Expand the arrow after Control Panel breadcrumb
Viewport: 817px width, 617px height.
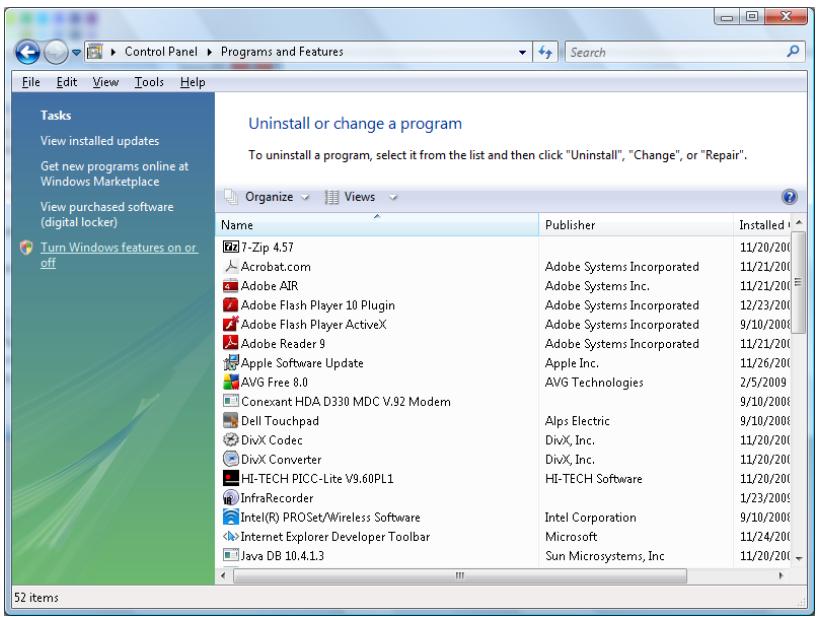click(x=209, y=52)
